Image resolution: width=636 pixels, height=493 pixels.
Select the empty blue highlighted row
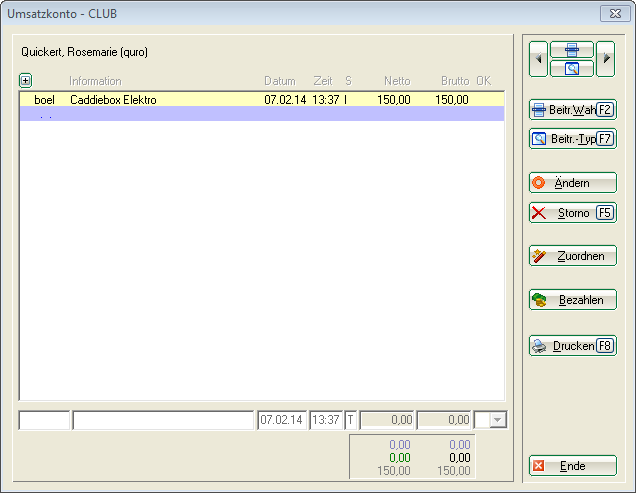coord(262,114)
